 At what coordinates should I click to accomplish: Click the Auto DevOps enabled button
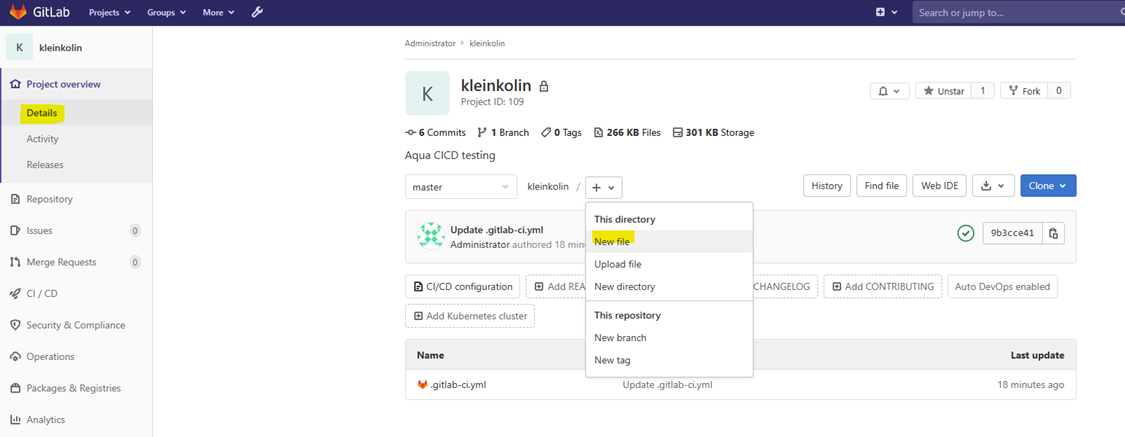[1002, 286]
